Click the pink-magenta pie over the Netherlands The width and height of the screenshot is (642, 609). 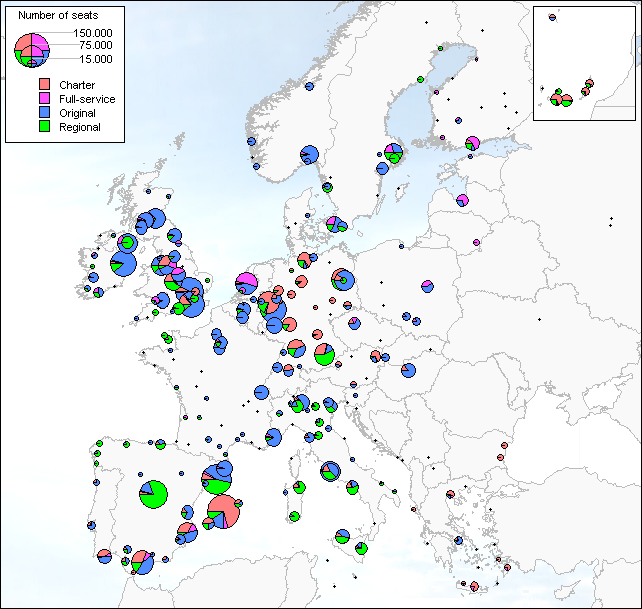pyautogui.click(x=247, y=284)
